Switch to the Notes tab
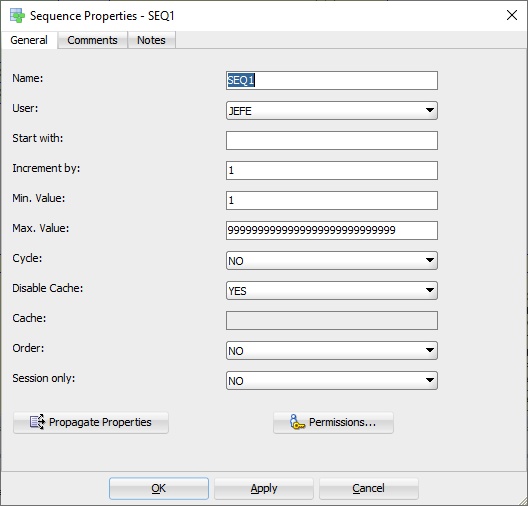The height and width of the screenshot is (506, 528). pyautogui.click(x=151, y=40)
